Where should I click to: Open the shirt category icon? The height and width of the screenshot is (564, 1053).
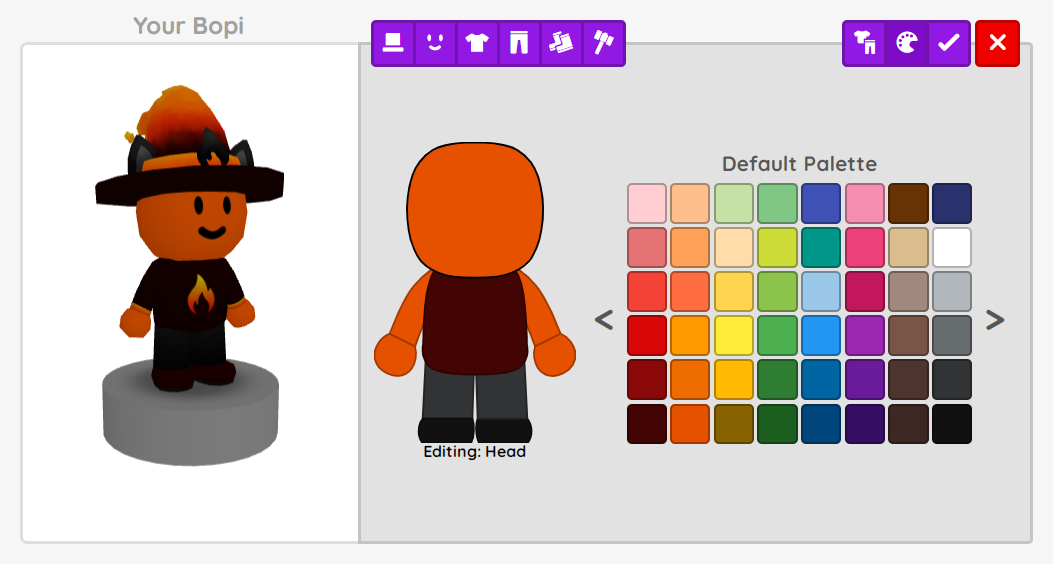point(477,44)
